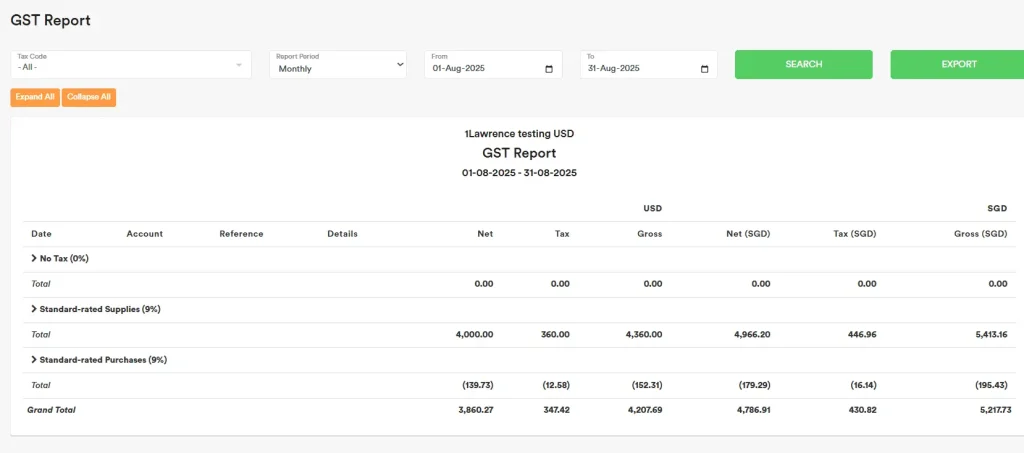Click the green EXPORT button

point(957,65)
